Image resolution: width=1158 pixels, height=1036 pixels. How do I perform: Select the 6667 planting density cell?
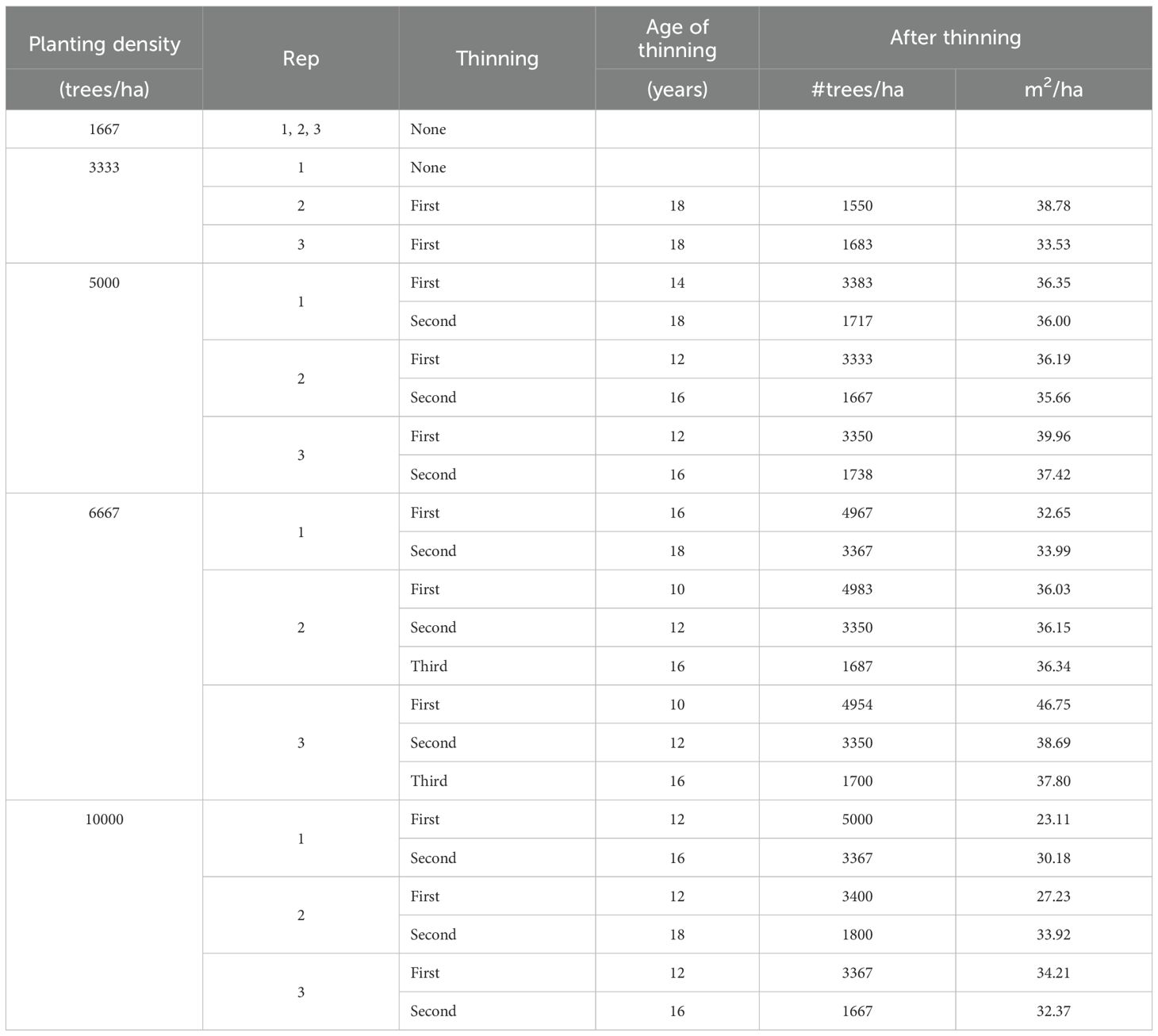click(x=104, y=512)
